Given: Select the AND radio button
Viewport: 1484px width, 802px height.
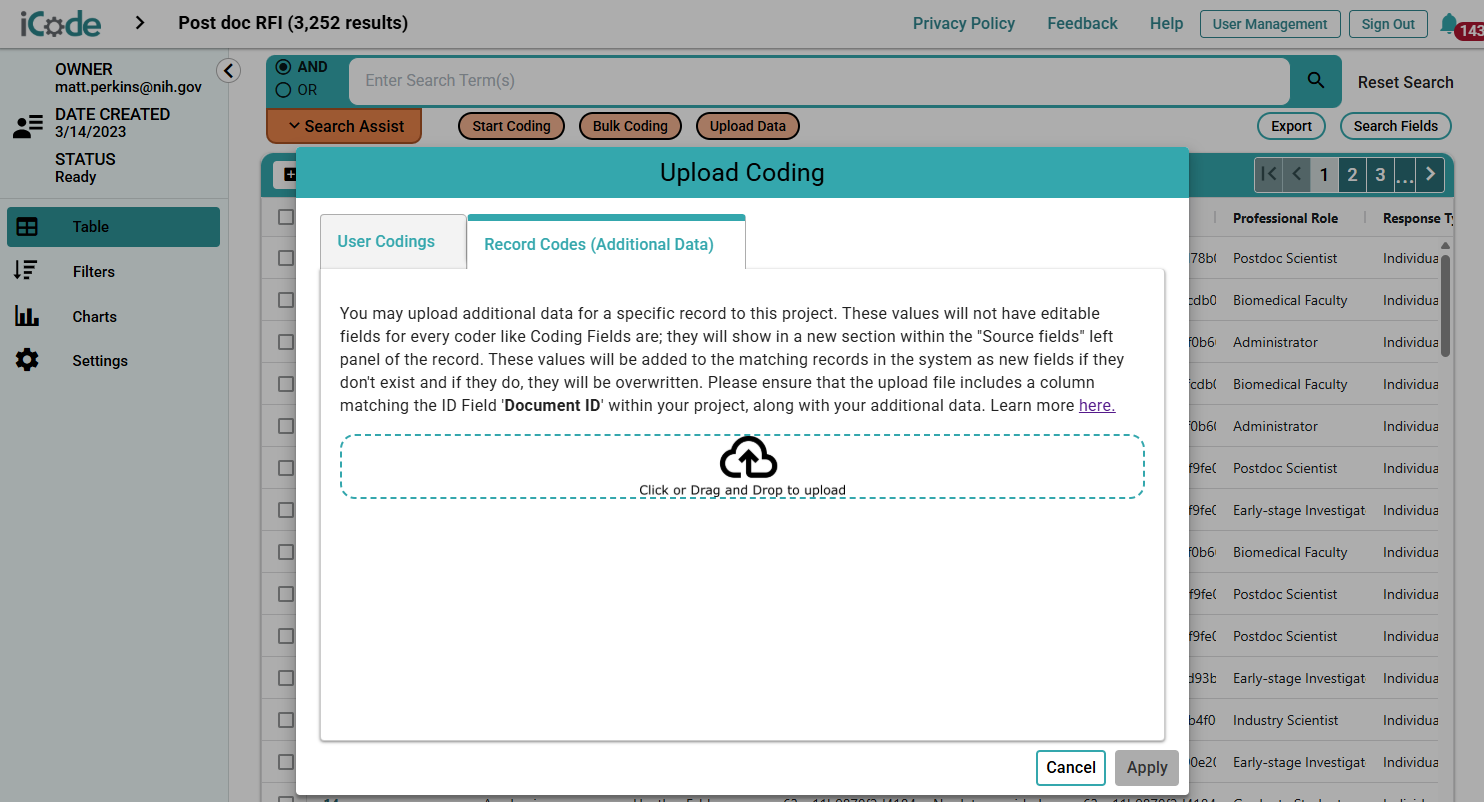Looking at the screenshot, I should 283,67.
